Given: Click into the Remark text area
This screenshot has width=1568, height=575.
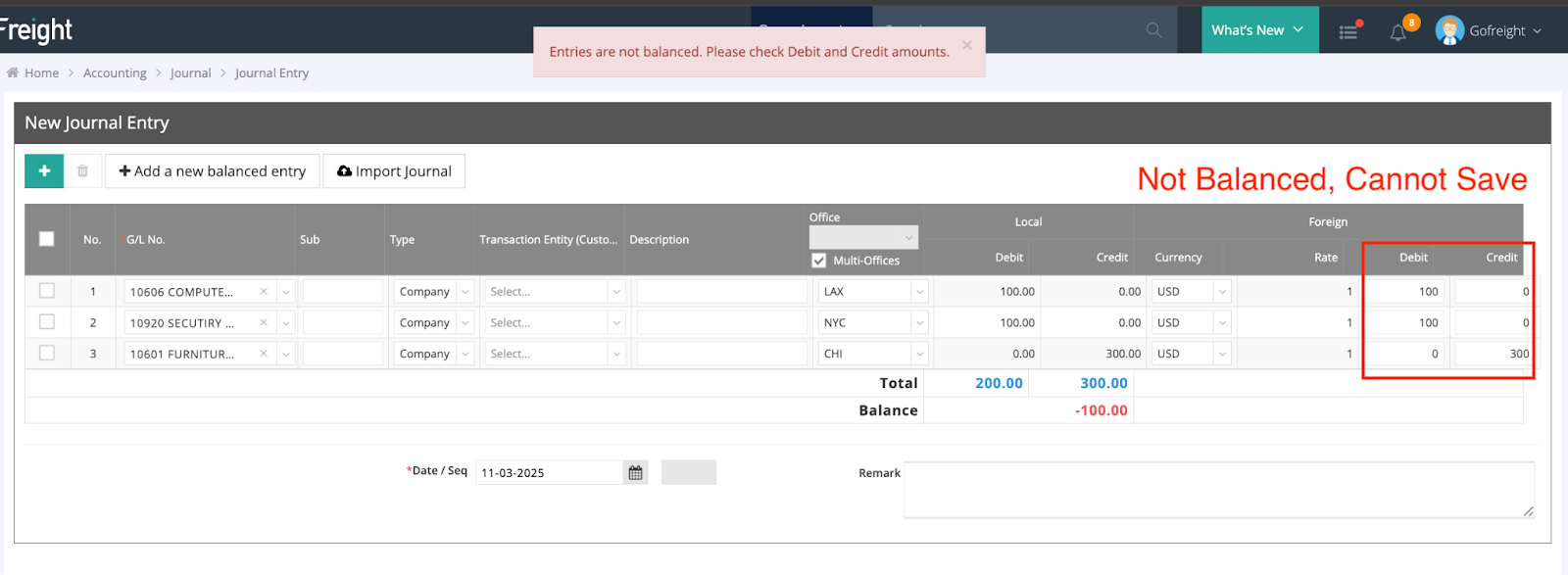Looking at the screenshot, I should tap(1218, 490).
